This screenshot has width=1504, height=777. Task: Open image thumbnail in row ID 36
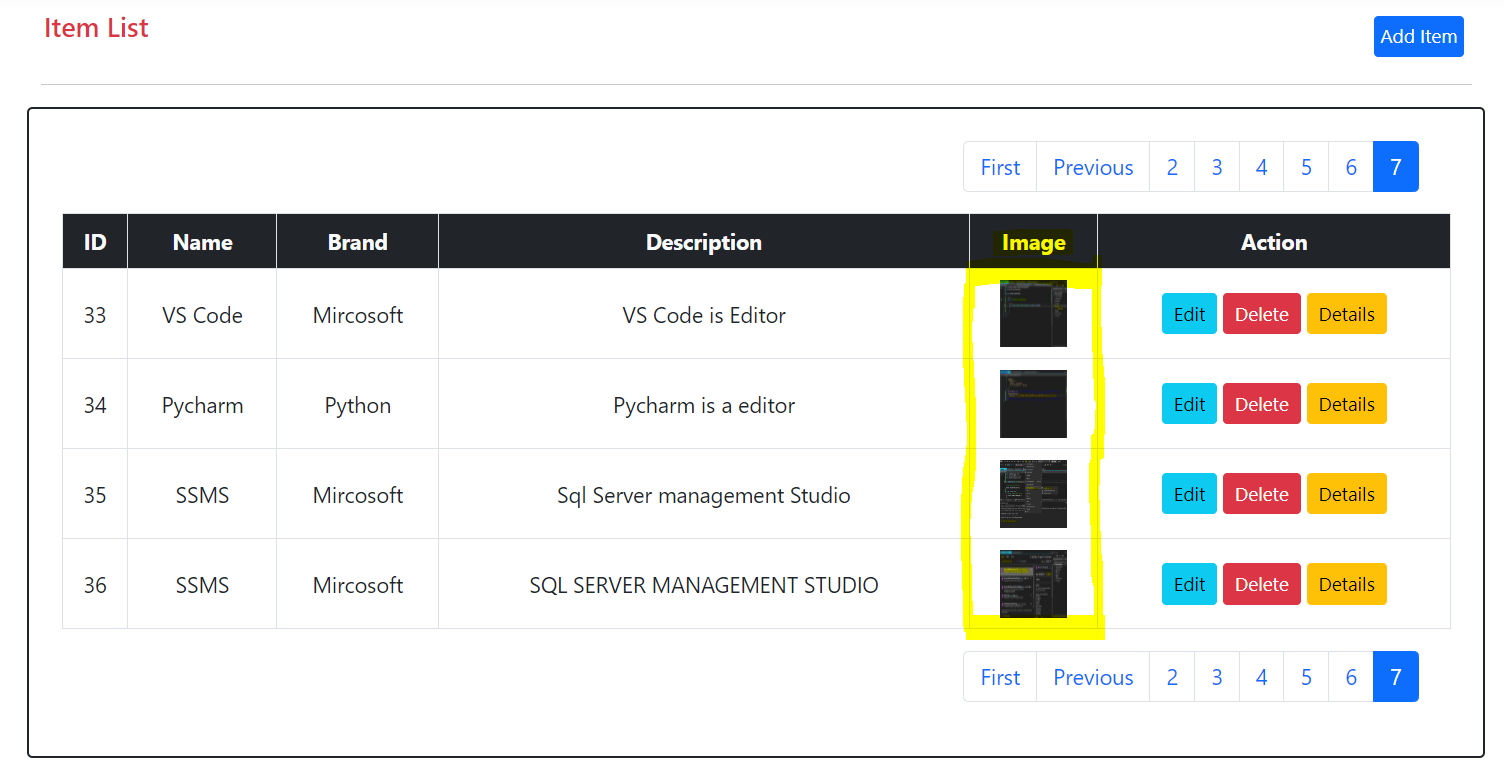click(x=1033, y=583)
